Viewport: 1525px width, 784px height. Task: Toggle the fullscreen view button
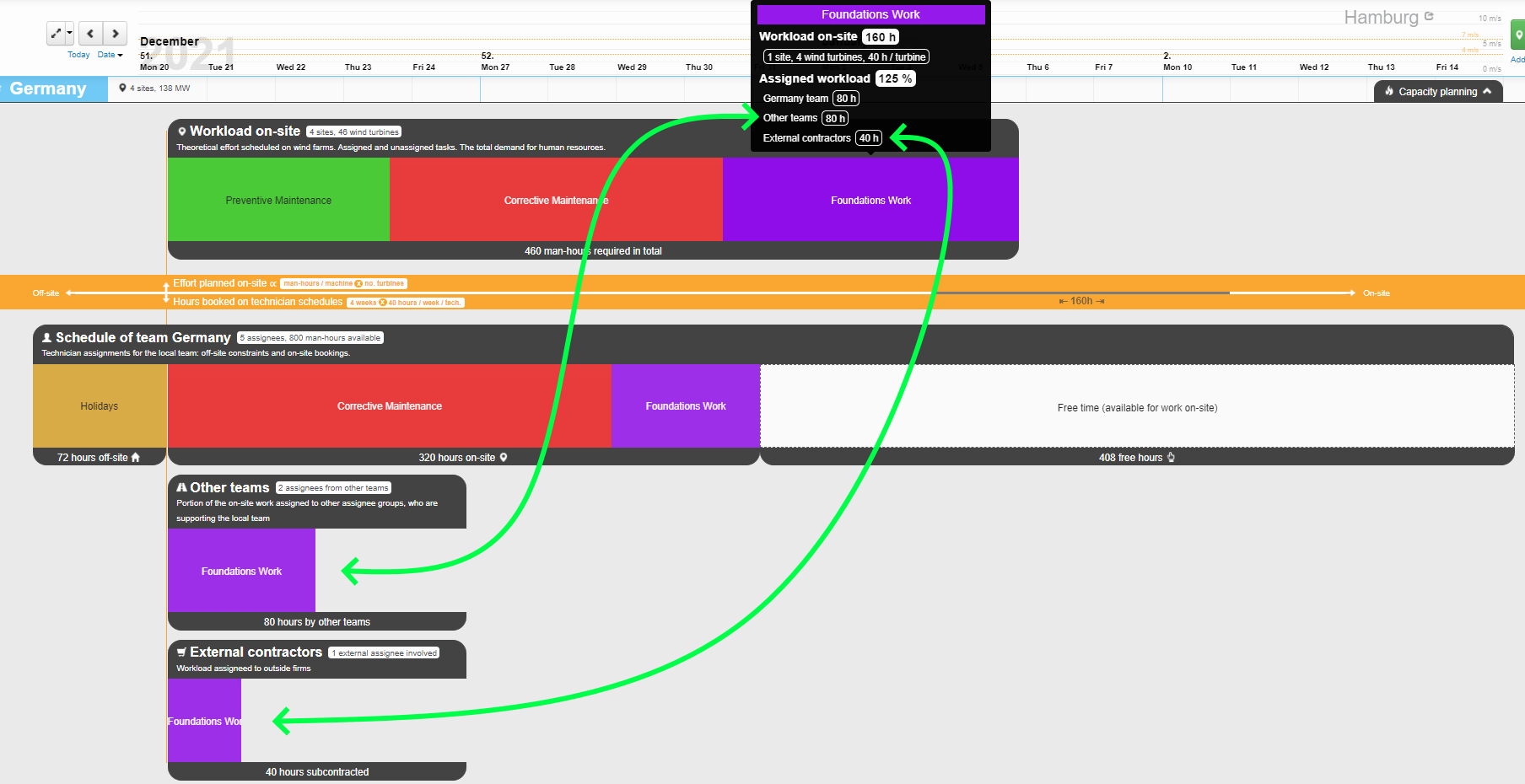(x=54, y=31)
